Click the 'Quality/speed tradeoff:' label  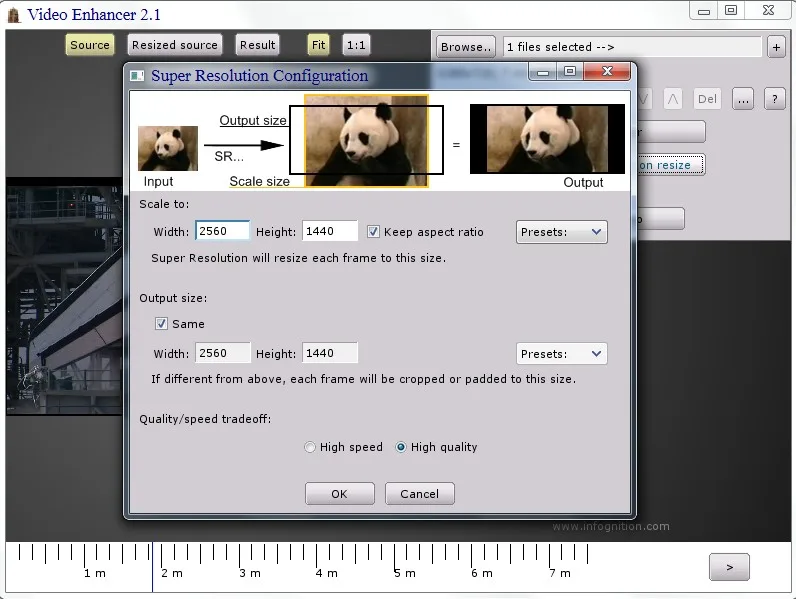(205, 419)
